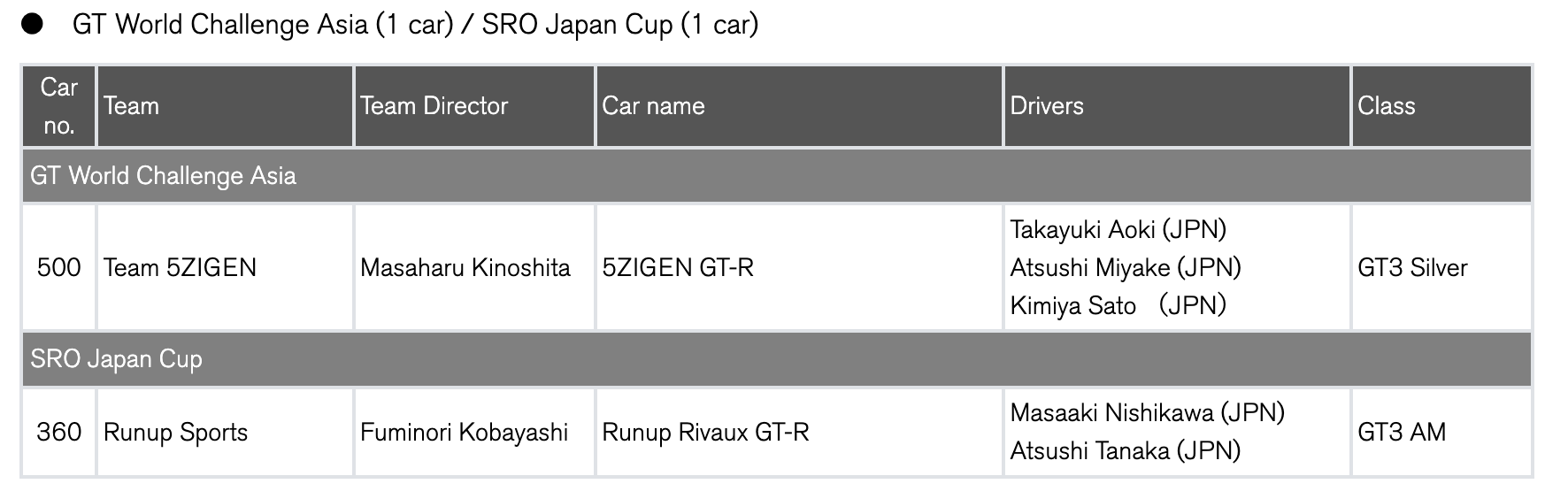
Task: Click the "Car name" column header
Action: click(x=653, y=106)
